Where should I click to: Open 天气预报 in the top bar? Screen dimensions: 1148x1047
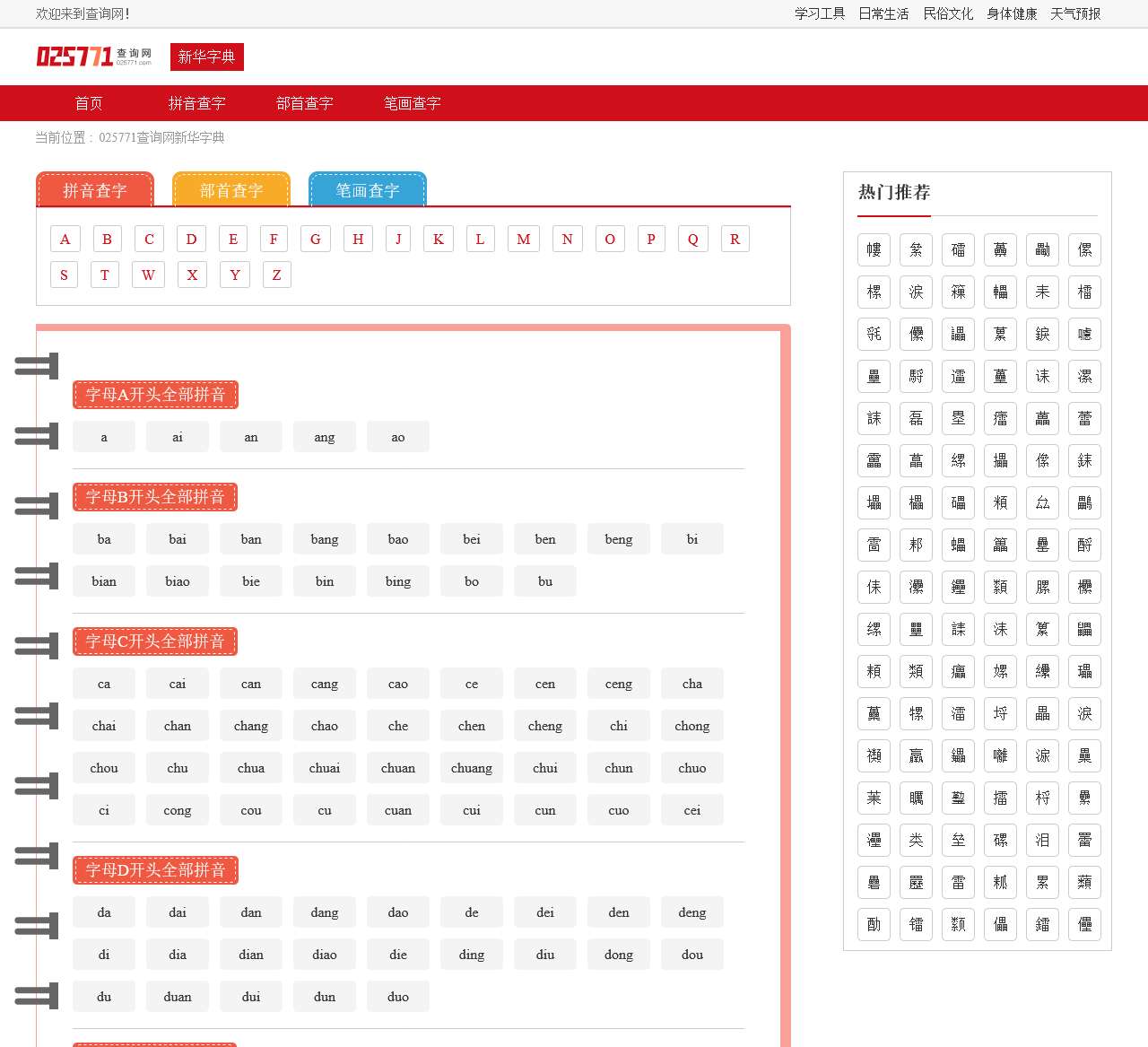1074,13
